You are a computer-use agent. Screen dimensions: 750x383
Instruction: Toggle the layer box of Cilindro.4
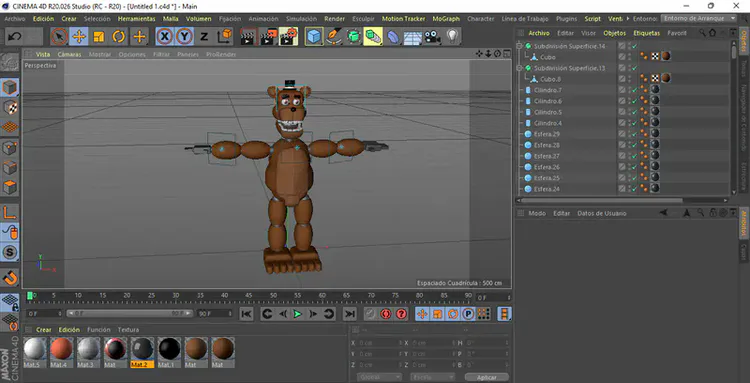click(x=622, y=123)
